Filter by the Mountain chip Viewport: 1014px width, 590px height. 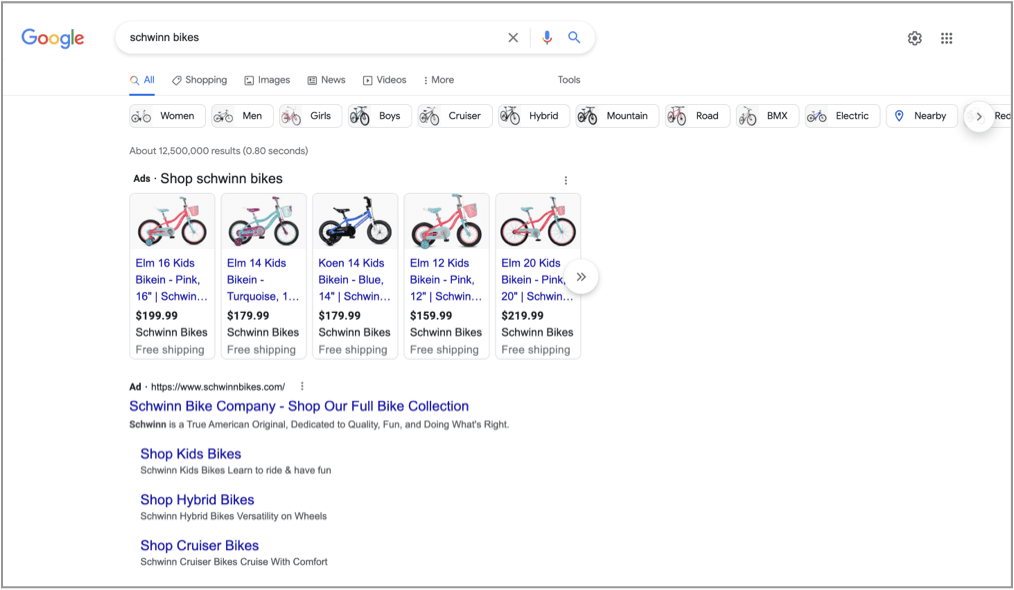coord(617,116)
